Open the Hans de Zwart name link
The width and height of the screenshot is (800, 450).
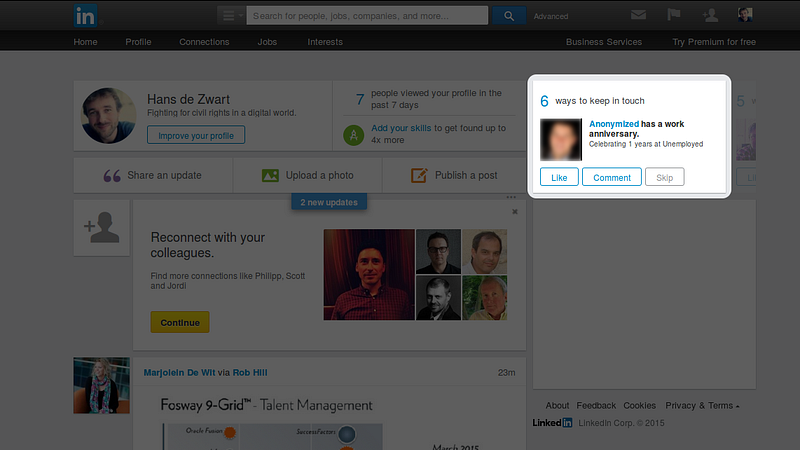188,99
